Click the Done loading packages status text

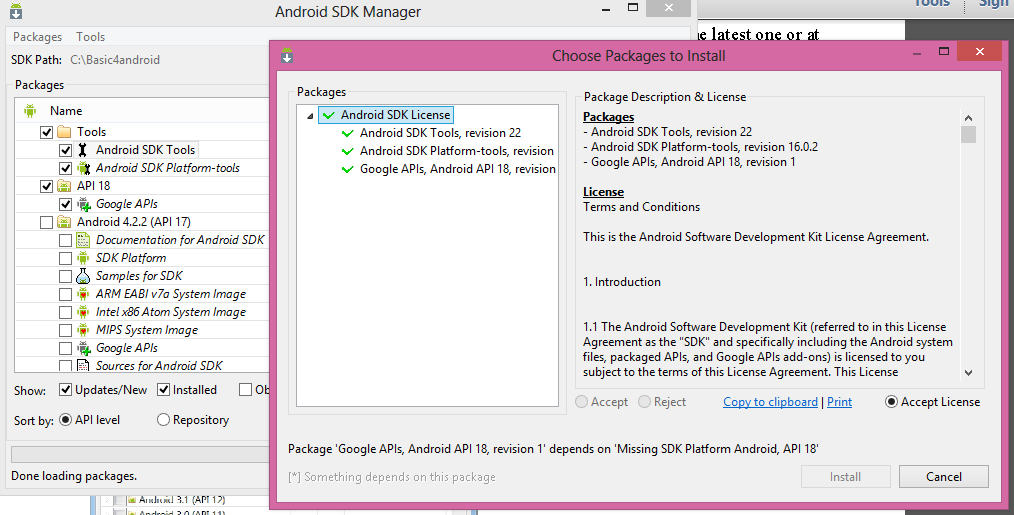tap(74, 476)
